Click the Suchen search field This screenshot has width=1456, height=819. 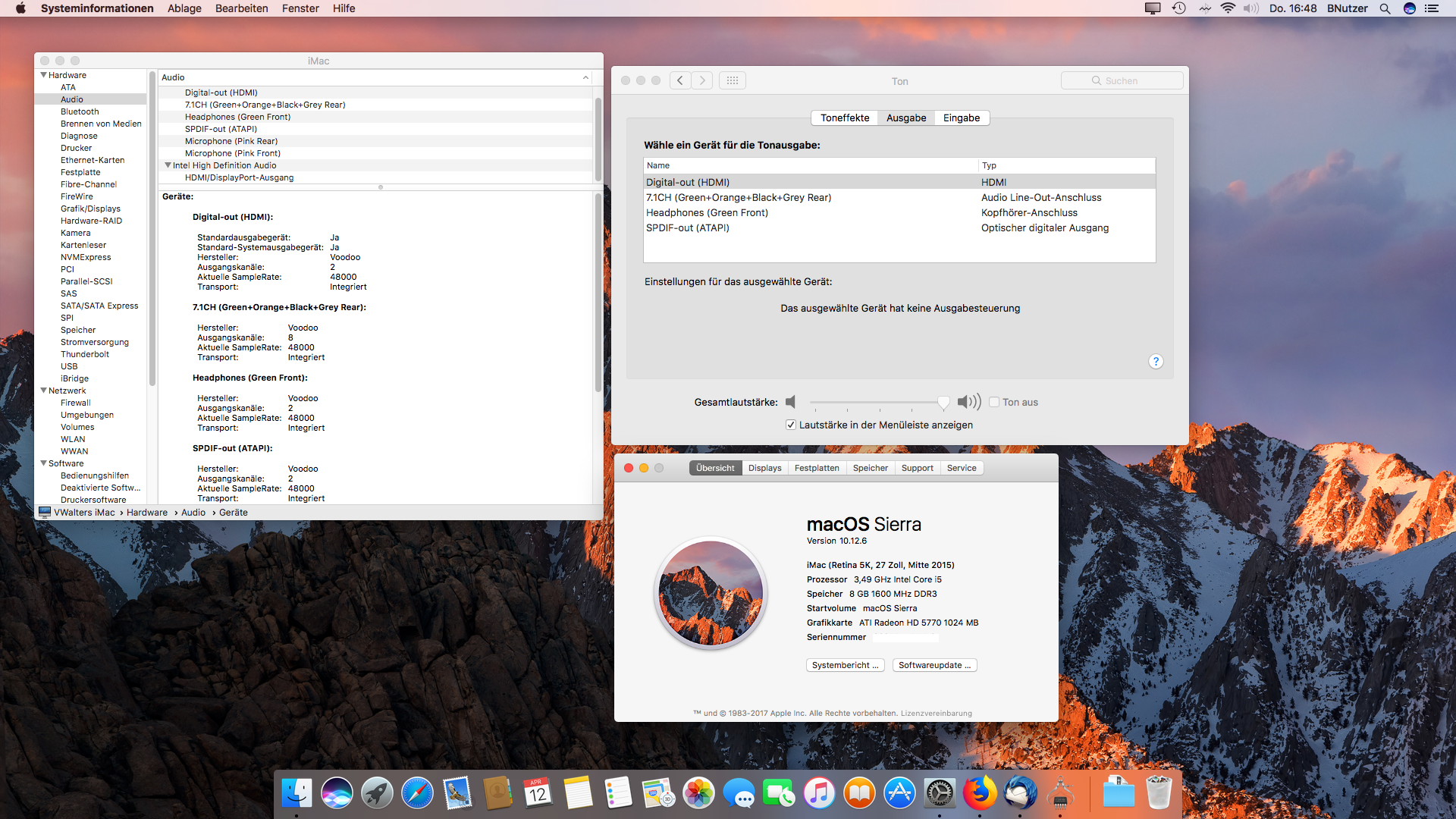[x=1122, y=80]
